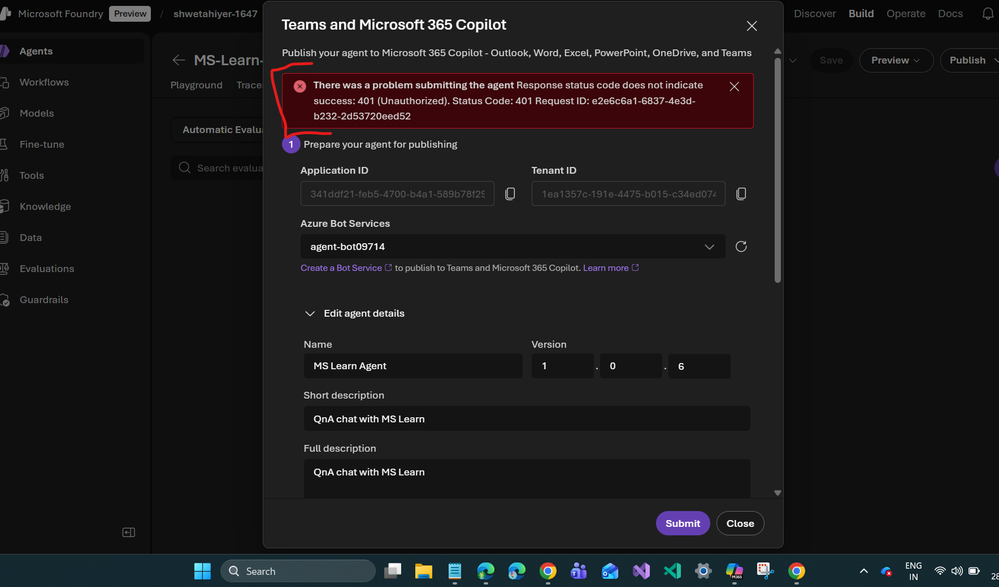
Task: Open the Publish dropdown button
Action: 970,60
